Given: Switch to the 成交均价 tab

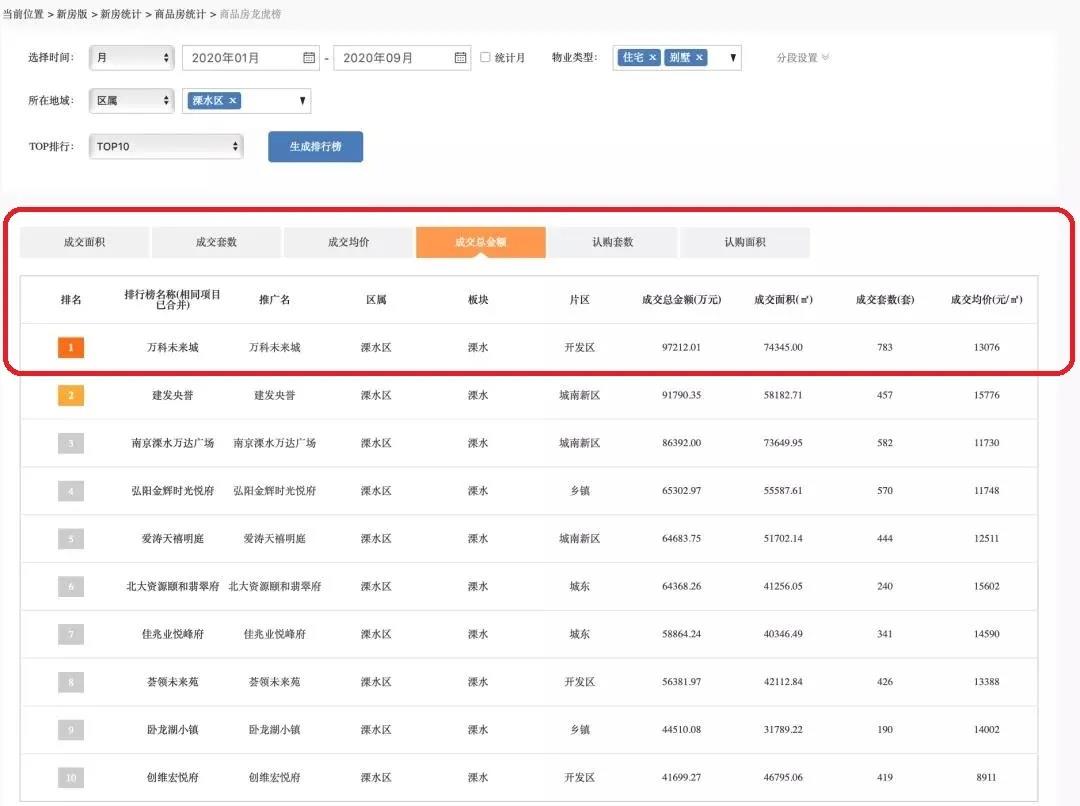Looking at the screenshot, I should pyautogui.click(x=348, y=242).
